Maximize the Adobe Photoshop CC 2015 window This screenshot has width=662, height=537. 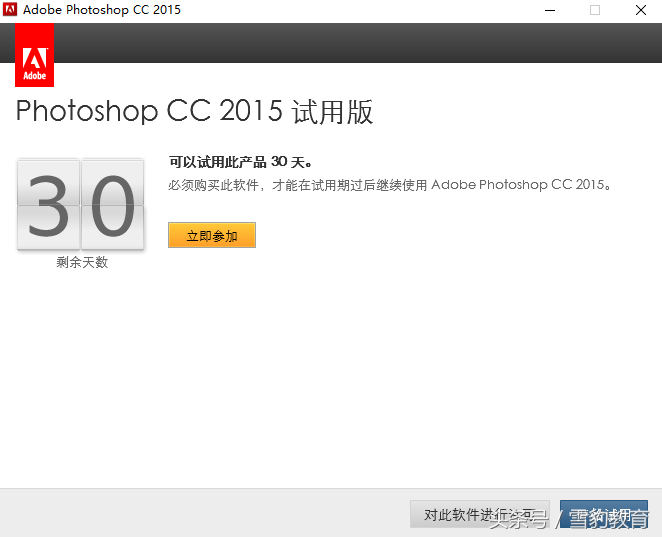[594, 10]
